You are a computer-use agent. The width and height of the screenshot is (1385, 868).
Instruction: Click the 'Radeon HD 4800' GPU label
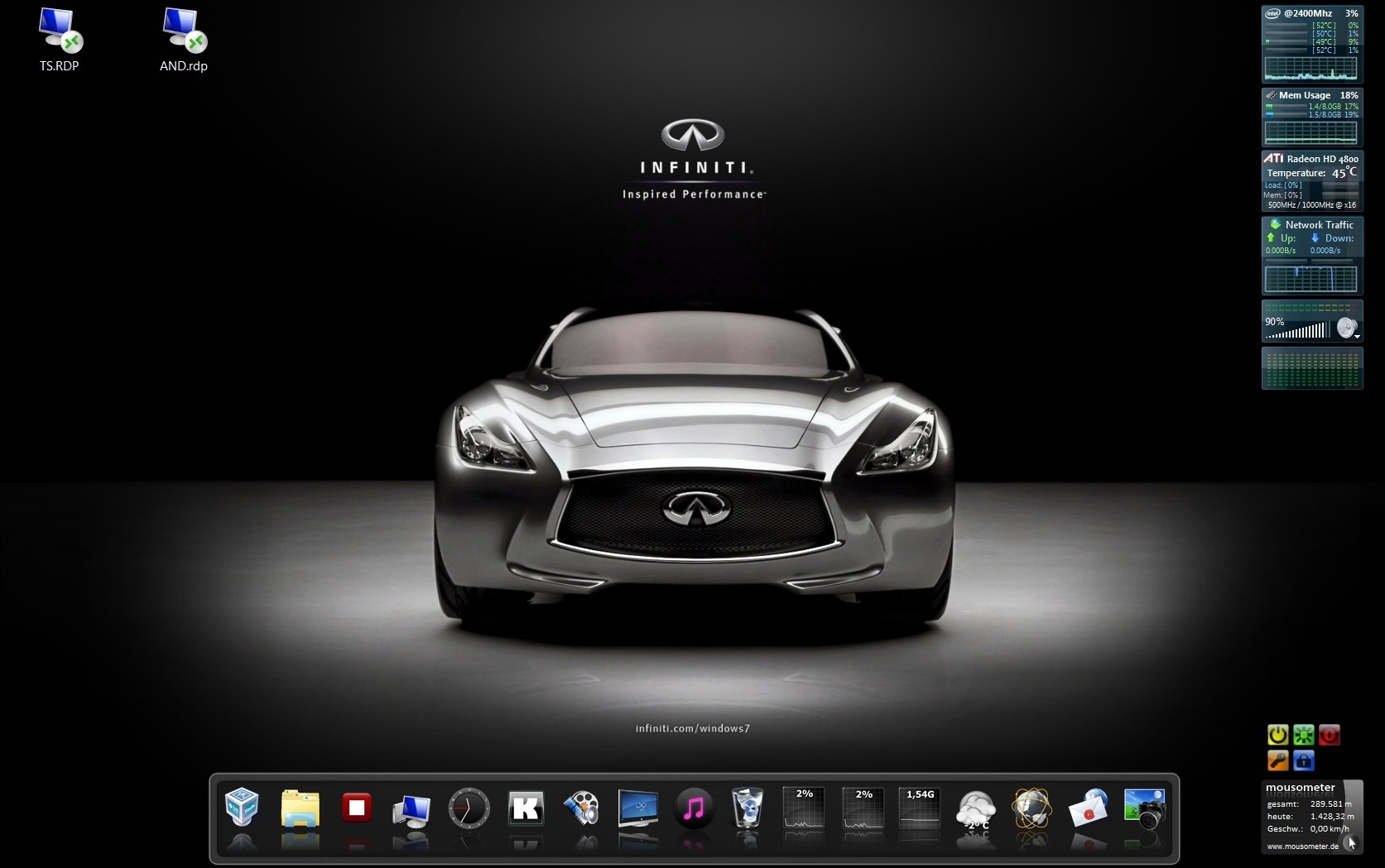click(x=1323, y=159)
